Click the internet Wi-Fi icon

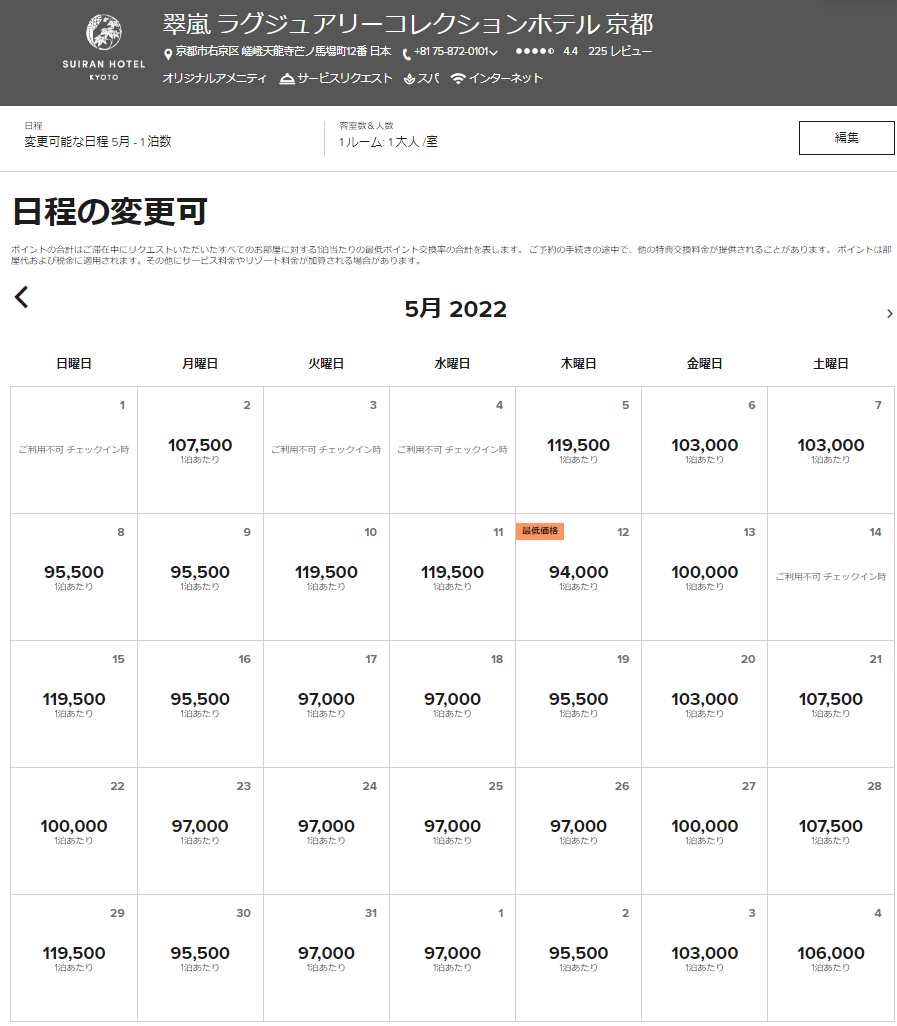[458, 79]
